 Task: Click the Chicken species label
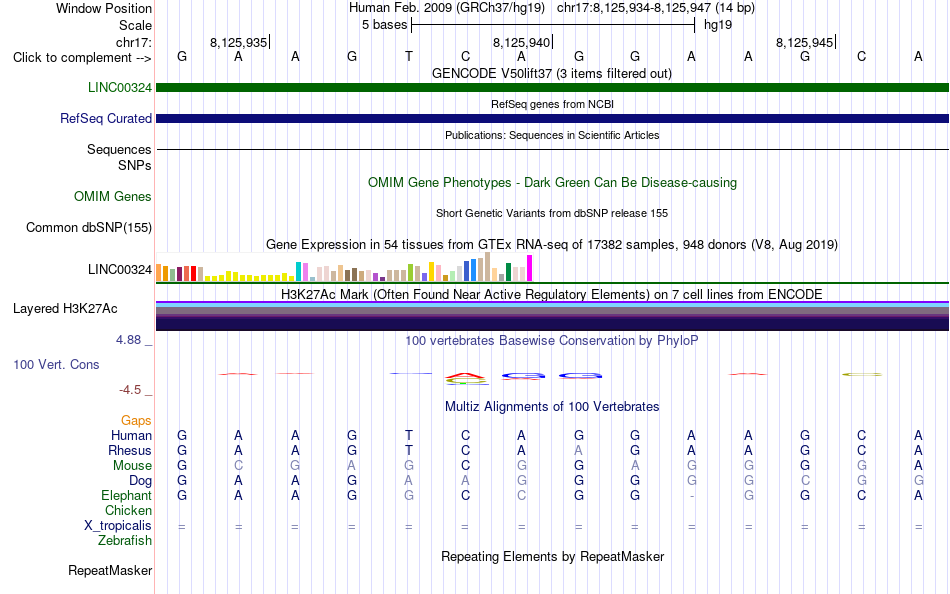pyautogui.click(x=128, y=511)
